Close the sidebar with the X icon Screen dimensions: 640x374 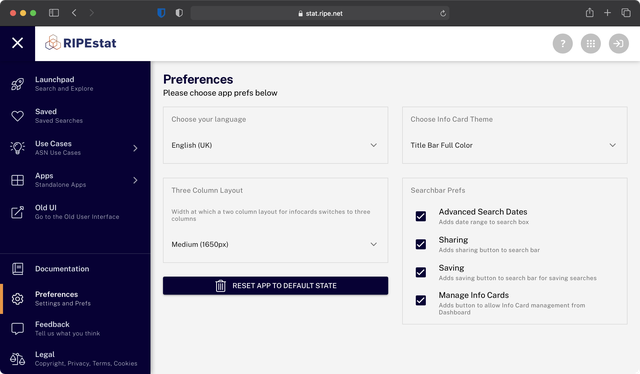click(18, 43)
